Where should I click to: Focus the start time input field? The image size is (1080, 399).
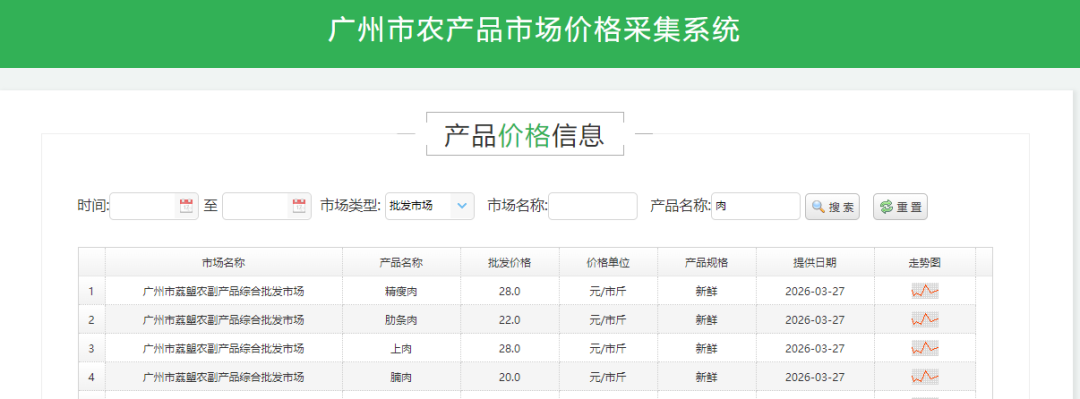tap(154, 206)
